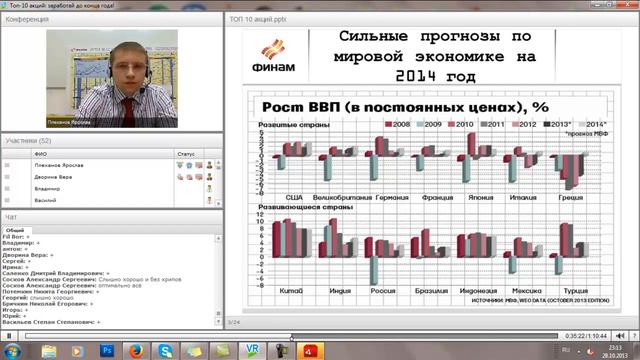Click chat message 'Слышно хорошо и без хрипов'
This screenshot has width=640, height=360.
coord(140,280)
